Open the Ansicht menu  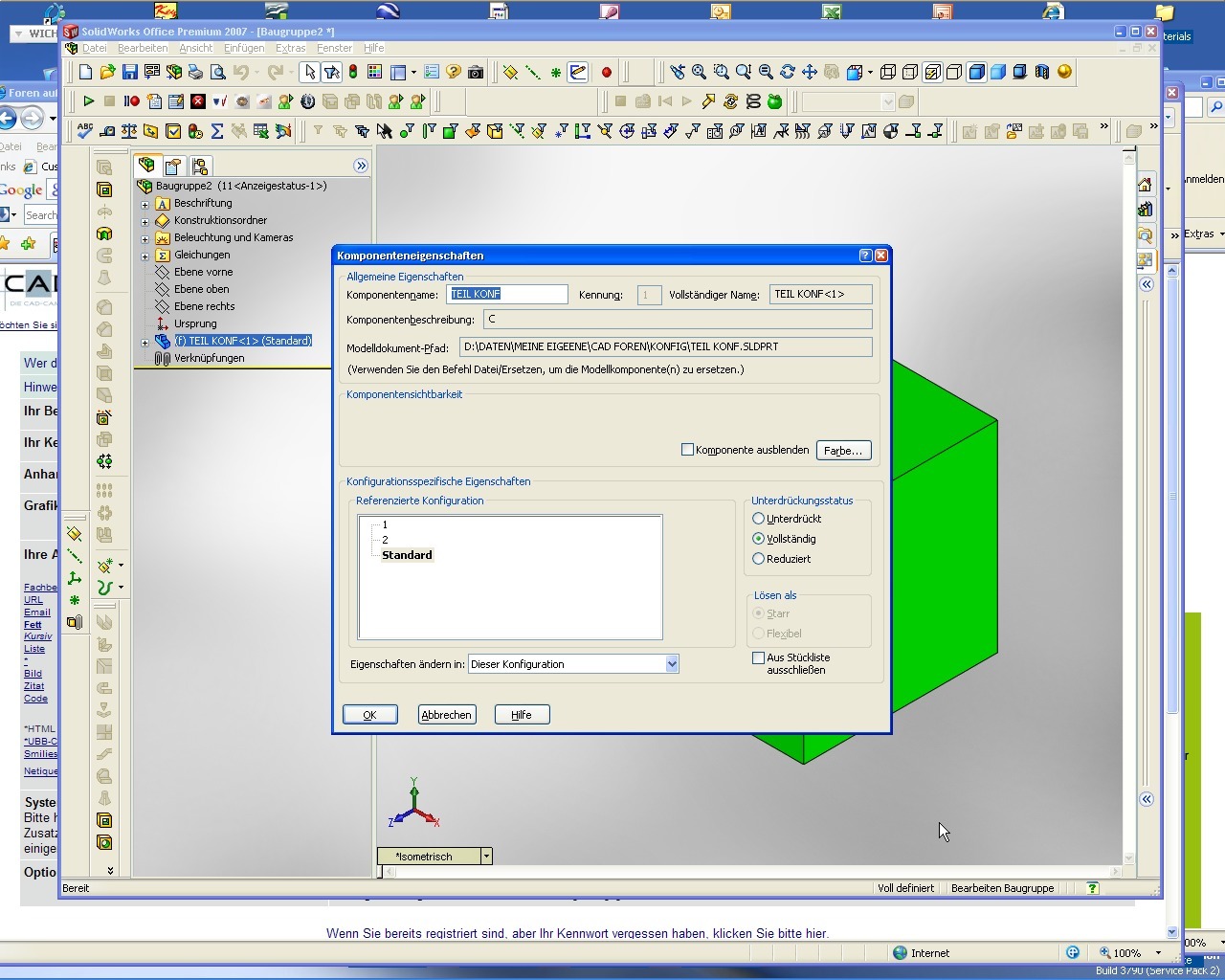pyautogui.click(x=196, y=48)
